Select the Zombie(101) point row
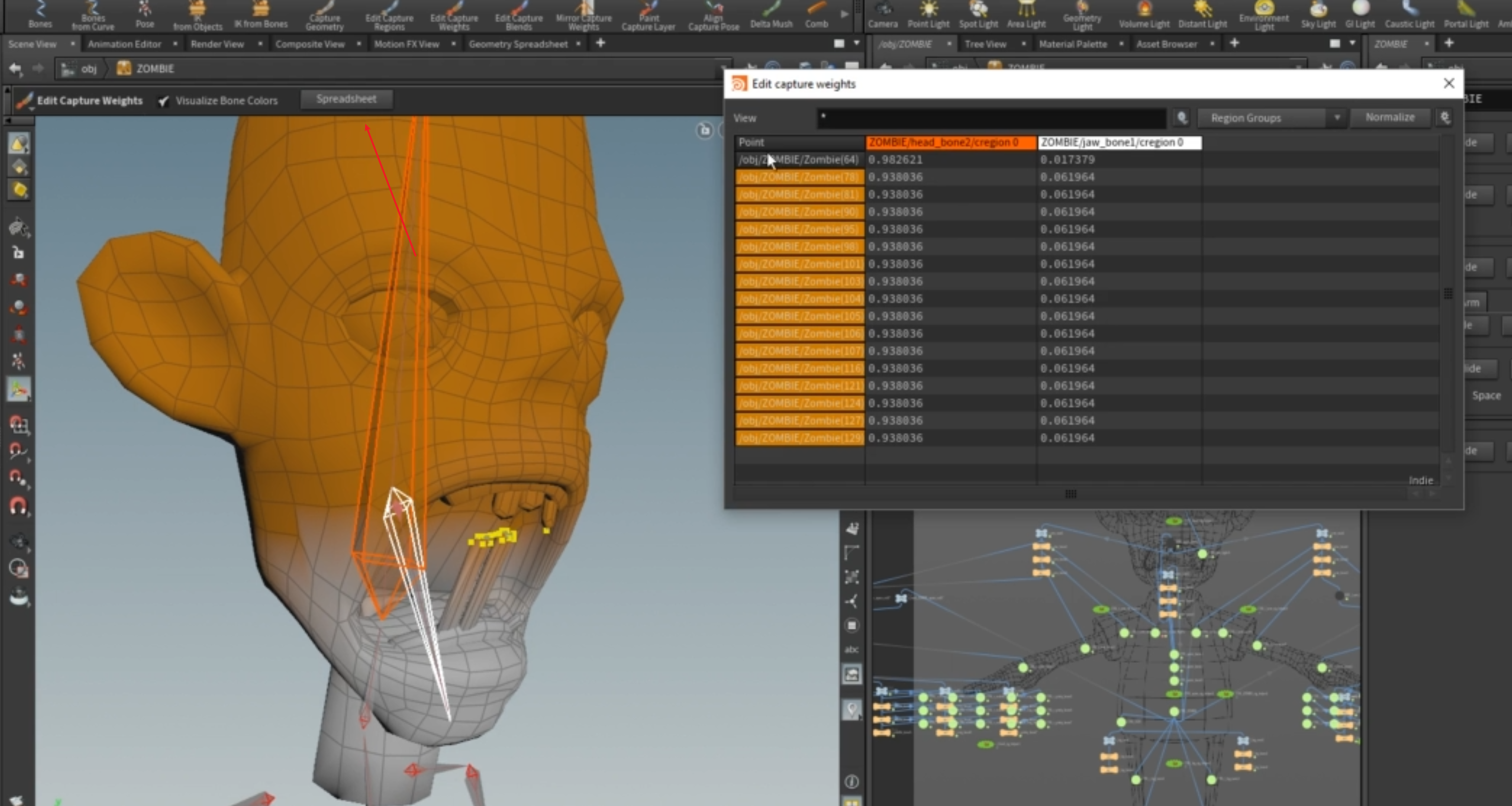The image size is (1512, 806). tap(799, 264)
